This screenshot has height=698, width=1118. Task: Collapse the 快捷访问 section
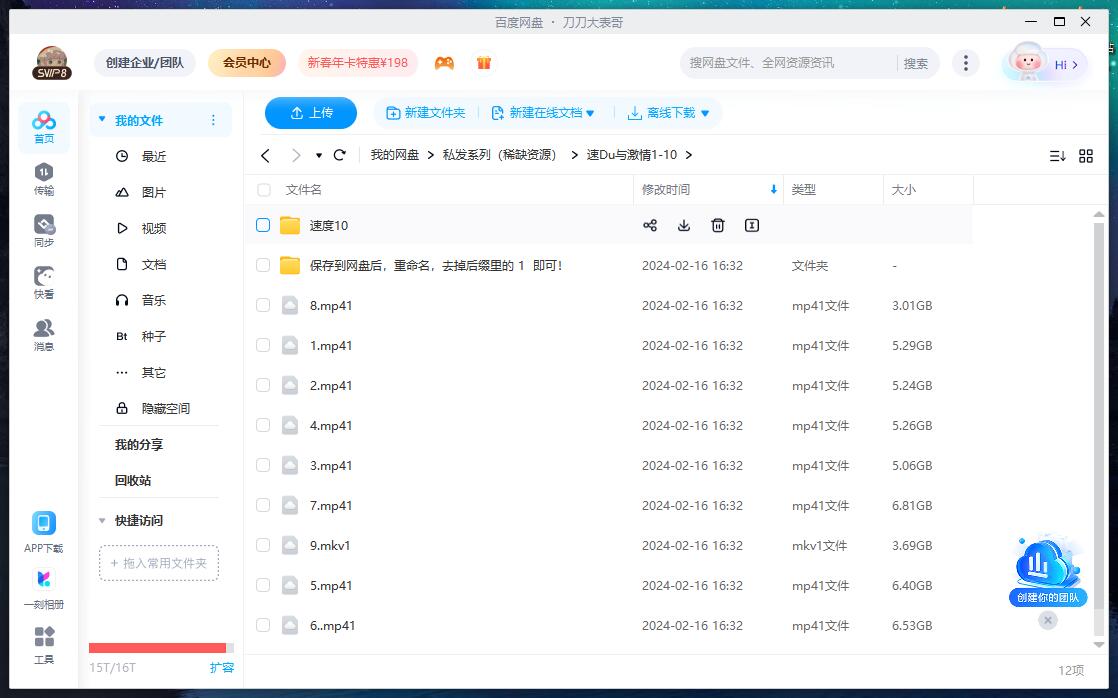tap(101, 520)
